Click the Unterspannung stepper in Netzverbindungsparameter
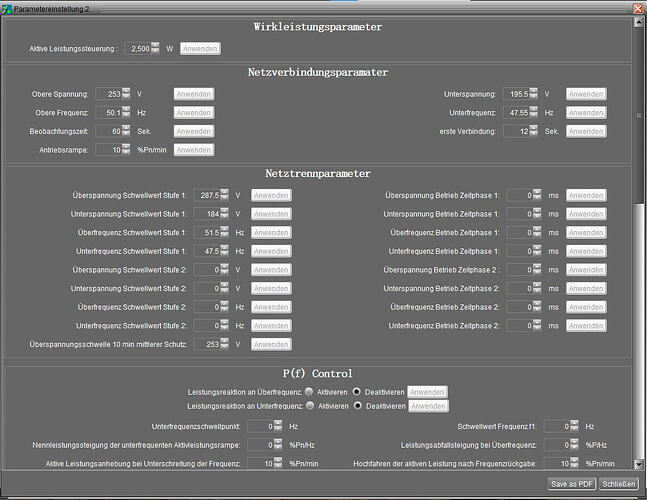 tap(534, 94)
